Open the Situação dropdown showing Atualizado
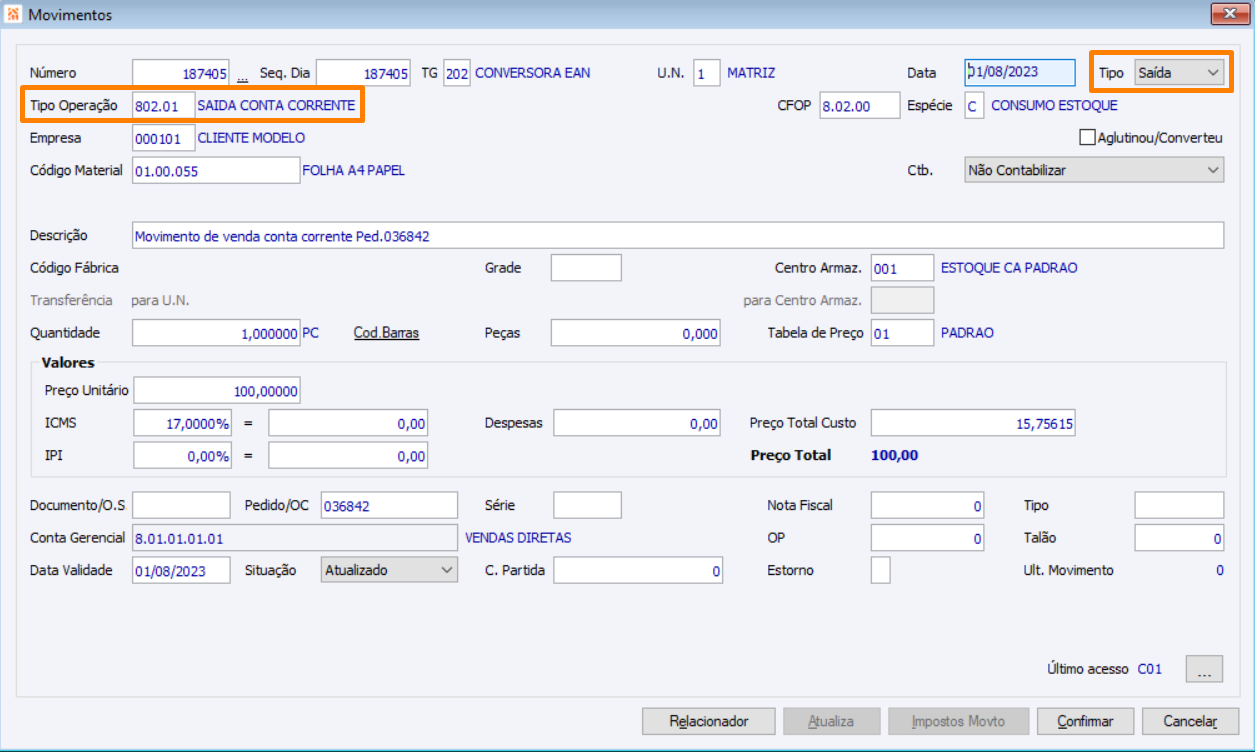Screen dimensions: 1255x752 click(x=389, y=570)
